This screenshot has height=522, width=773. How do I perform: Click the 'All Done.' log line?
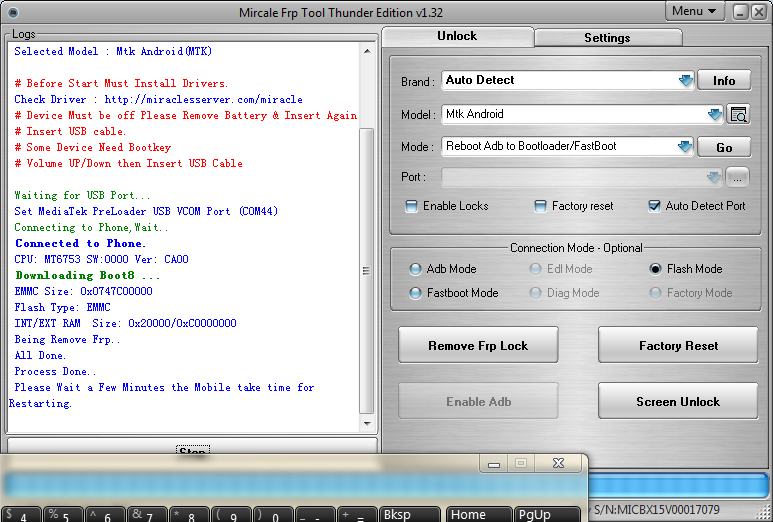click(40, 355)
